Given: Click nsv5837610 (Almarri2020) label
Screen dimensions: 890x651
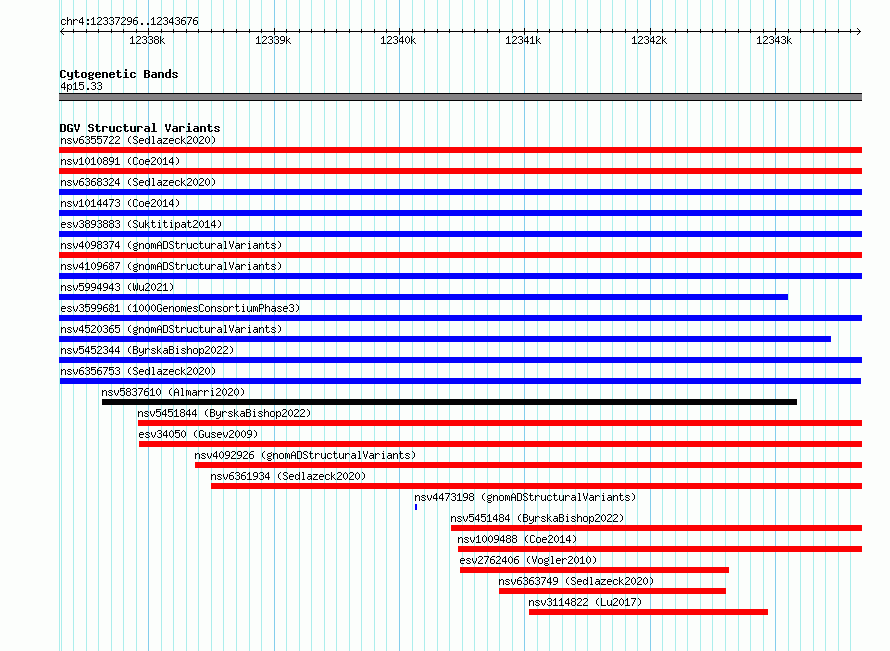Looking at the screenshot, I should pyautogui.click(x=173, y=392).
